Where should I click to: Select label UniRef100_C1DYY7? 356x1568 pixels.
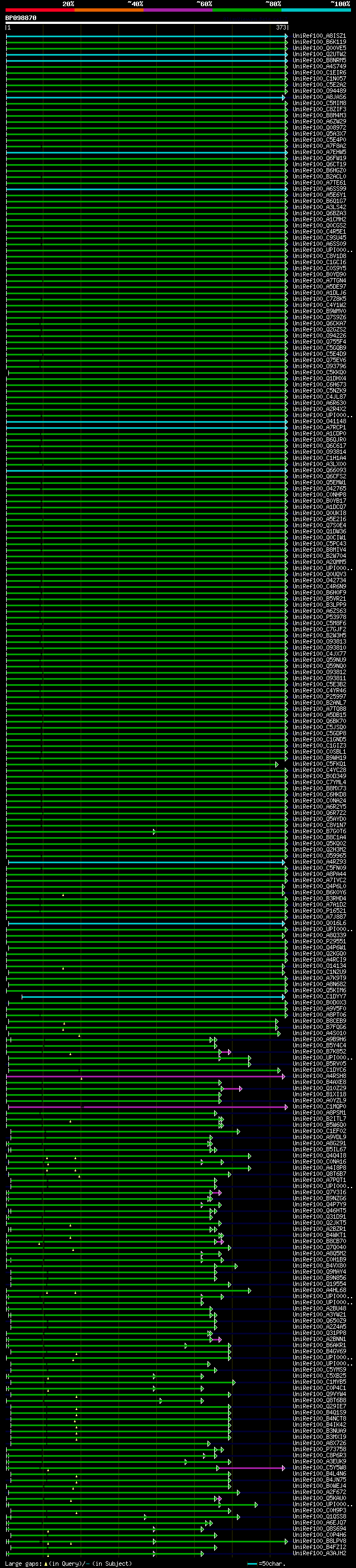pyautogui.click(x=319, y=997)
